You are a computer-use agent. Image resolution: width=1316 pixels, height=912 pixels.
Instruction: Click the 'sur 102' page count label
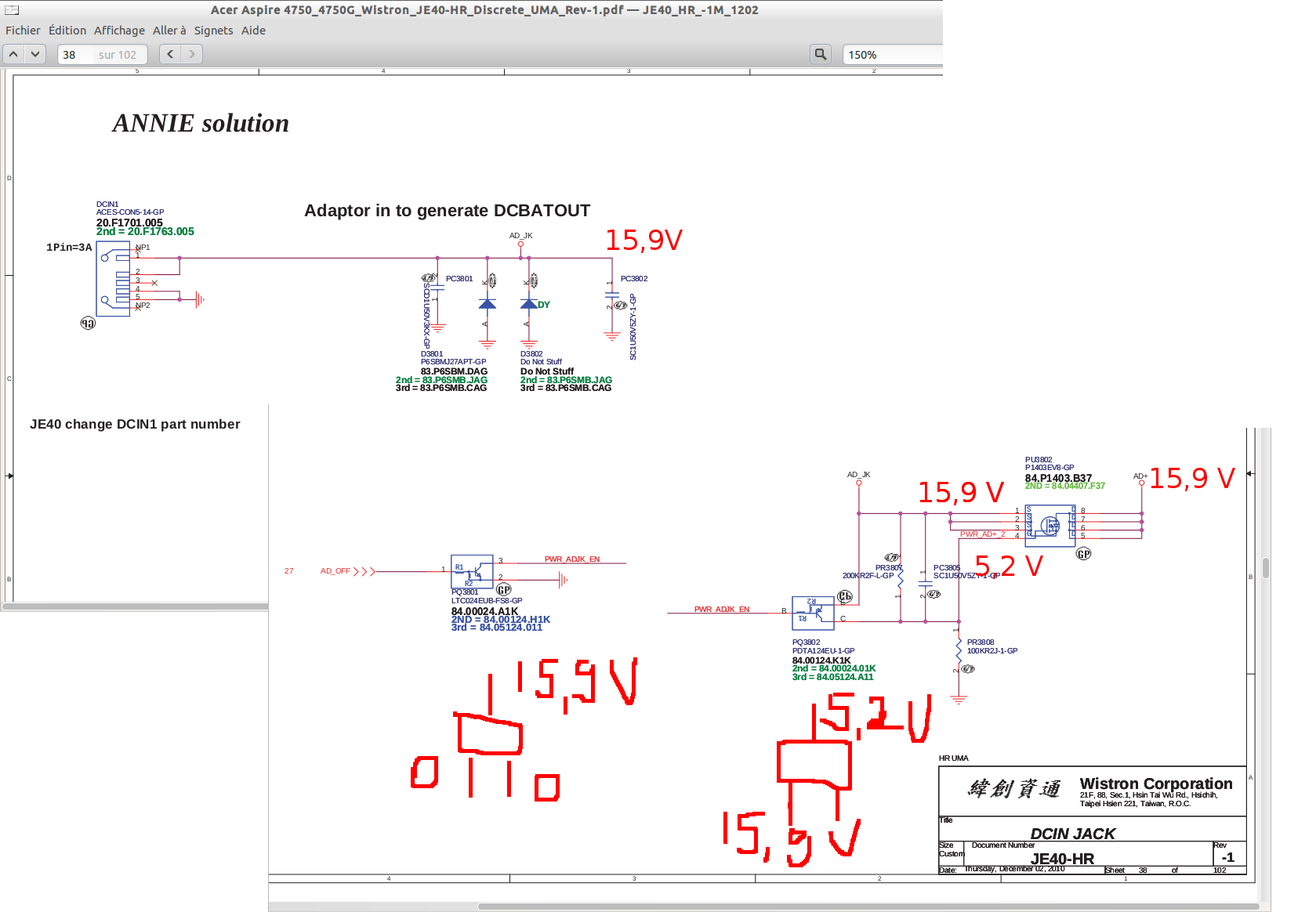pos(118,55)
